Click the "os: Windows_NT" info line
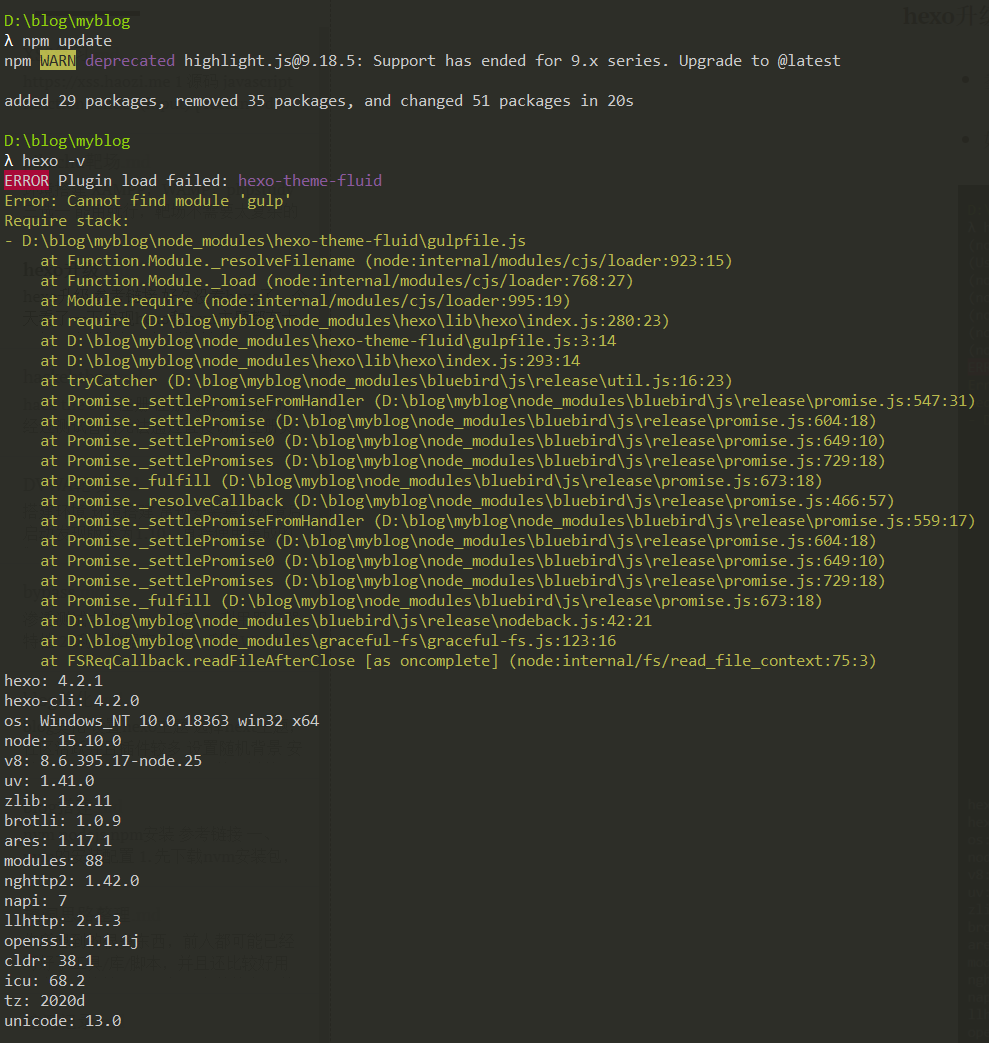 pyautogui.click(x=161, y=721)
